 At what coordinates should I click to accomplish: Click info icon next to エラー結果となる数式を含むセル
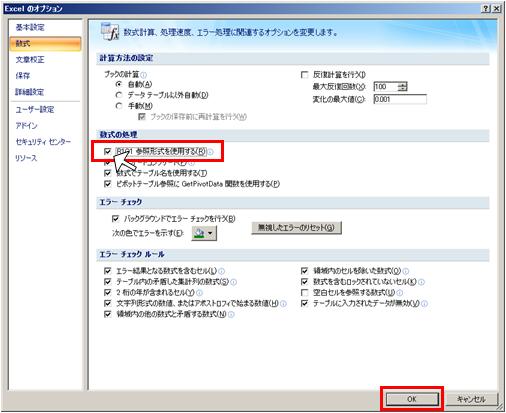pos(221,271)
